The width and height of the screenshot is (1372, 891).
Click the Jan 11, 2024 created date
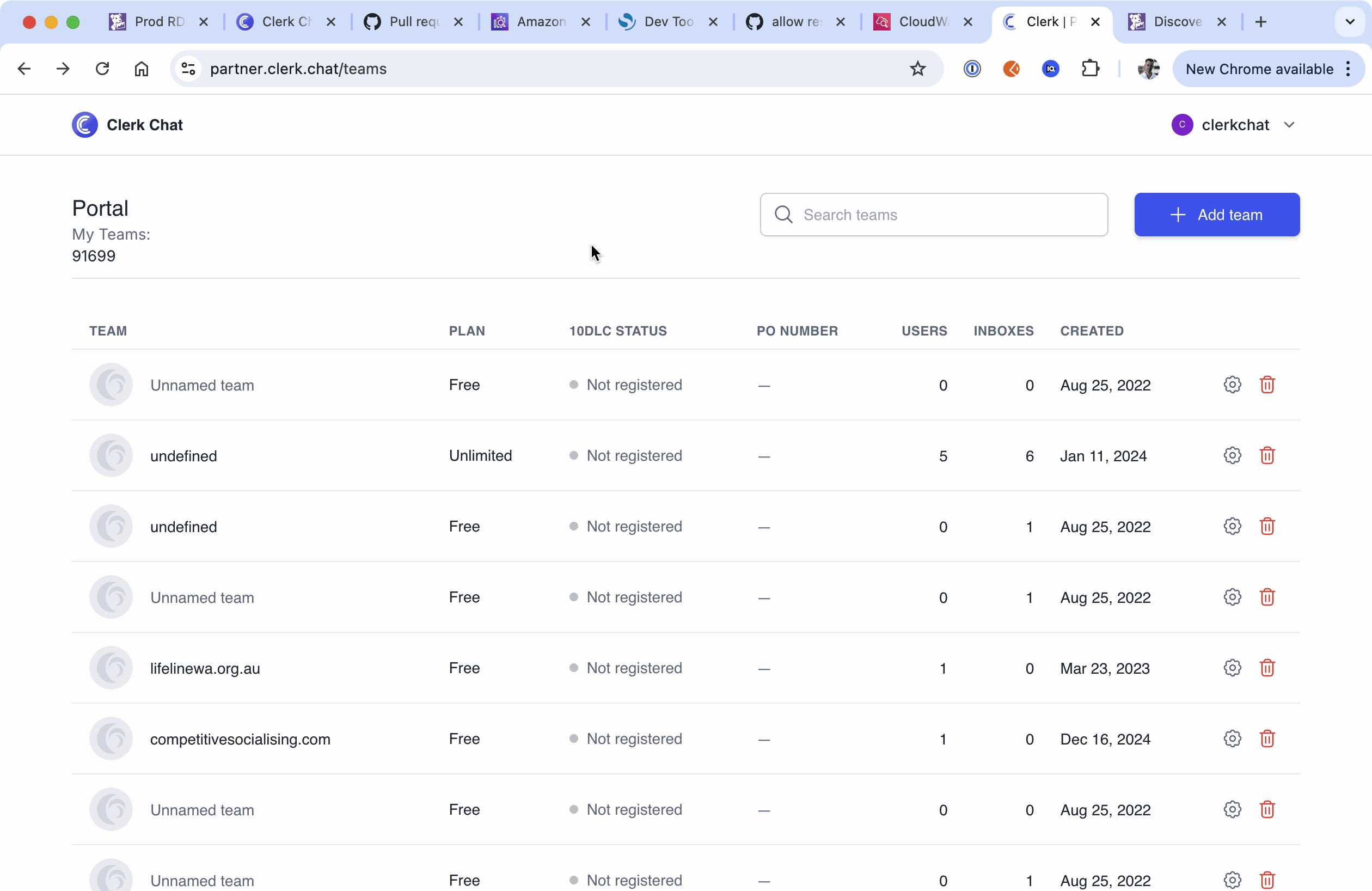coord(1104,456)
